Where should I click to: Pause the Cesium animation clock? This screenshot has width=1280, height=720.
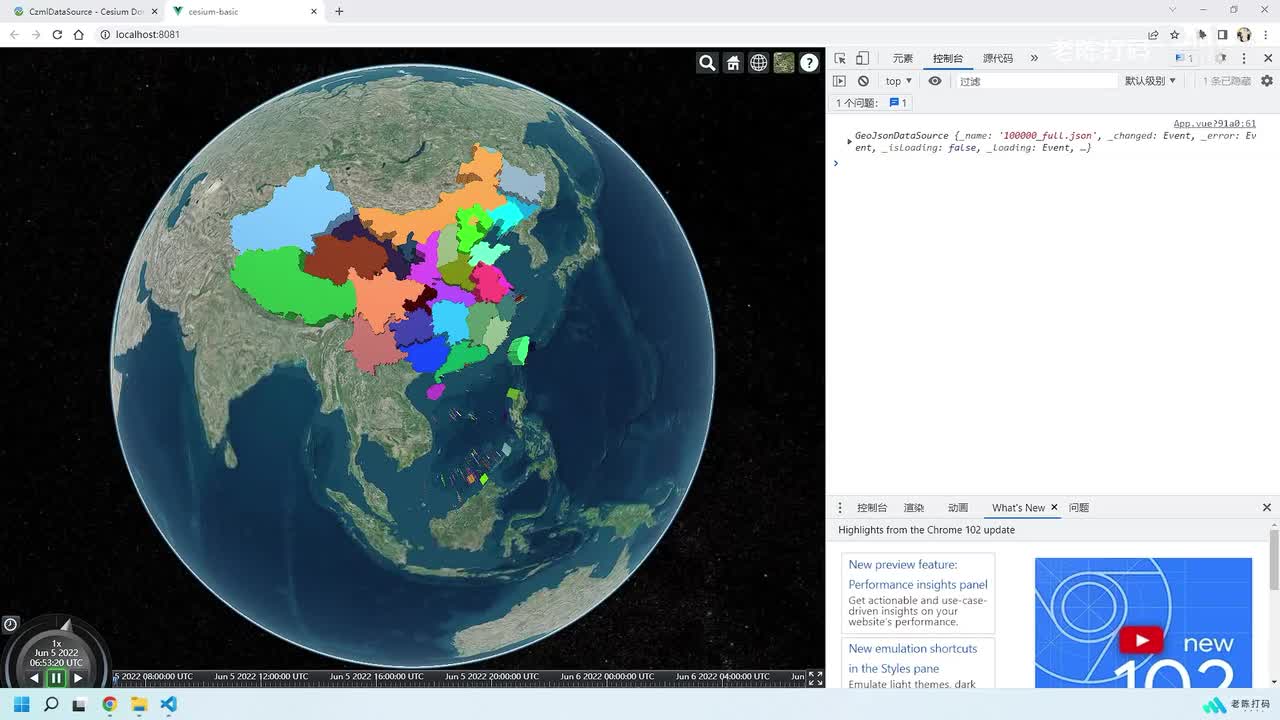click(56, 678)
